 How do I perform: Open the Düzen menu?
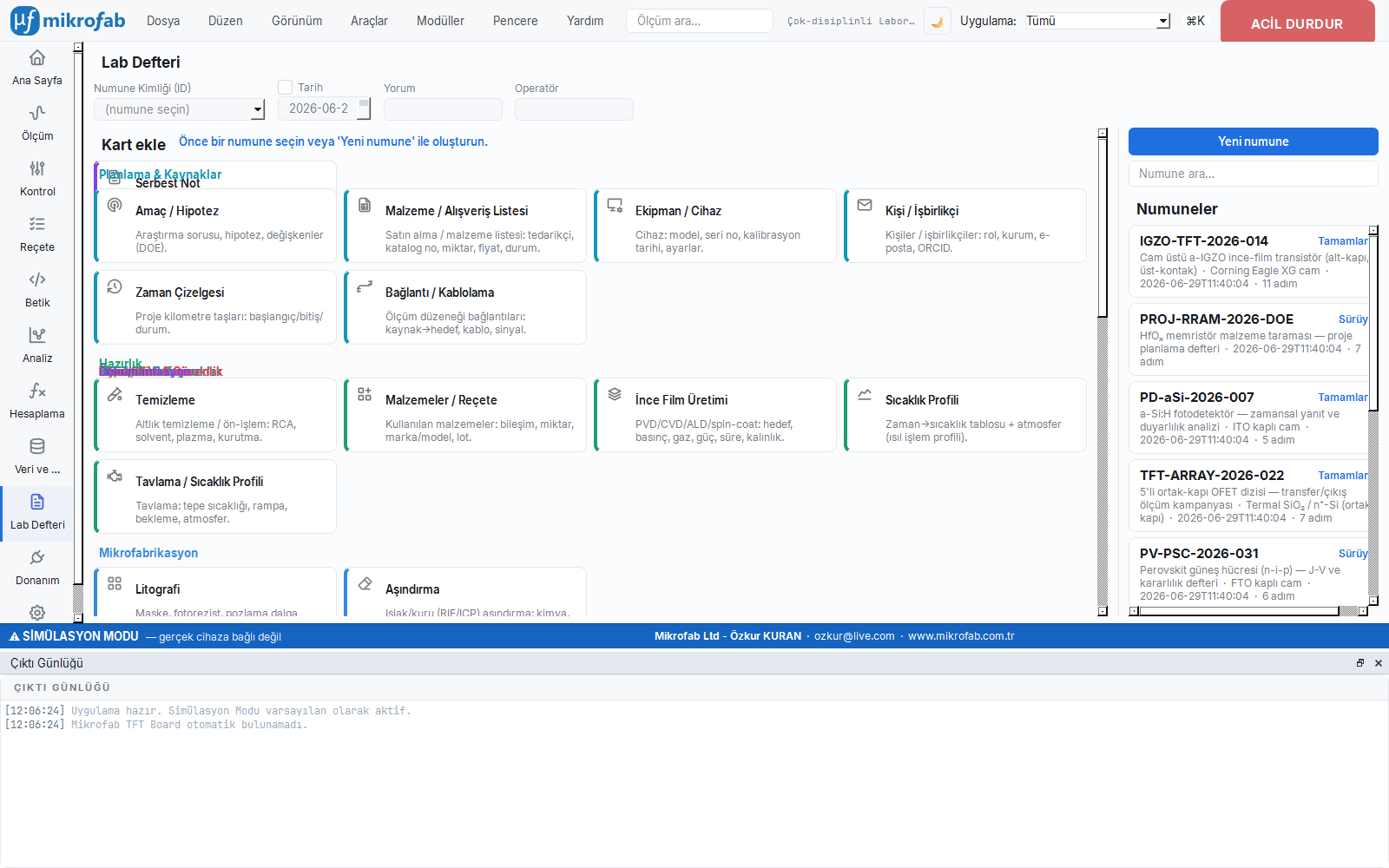pos(226,21)
